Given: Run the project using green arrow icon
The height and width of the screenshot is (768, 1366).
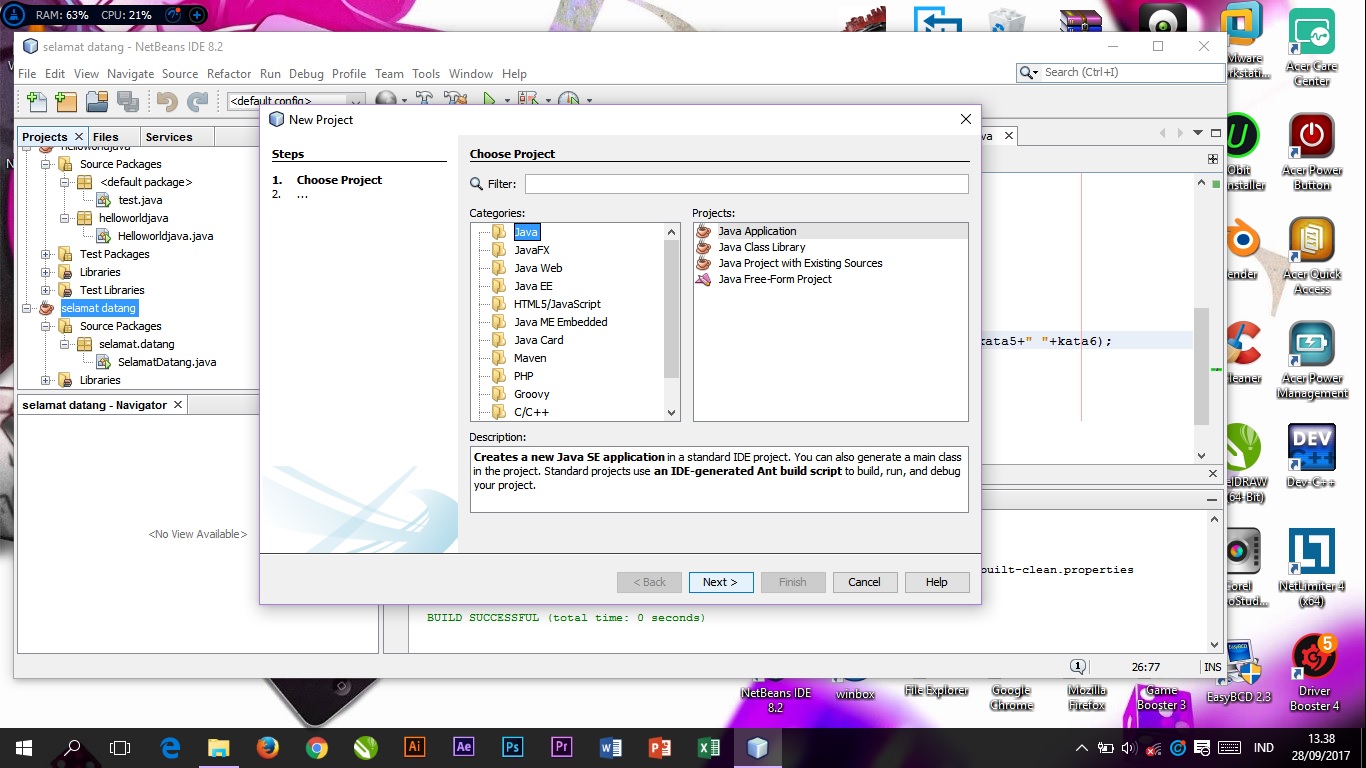Looking at the screenshot, I should (x=487, y=100).
